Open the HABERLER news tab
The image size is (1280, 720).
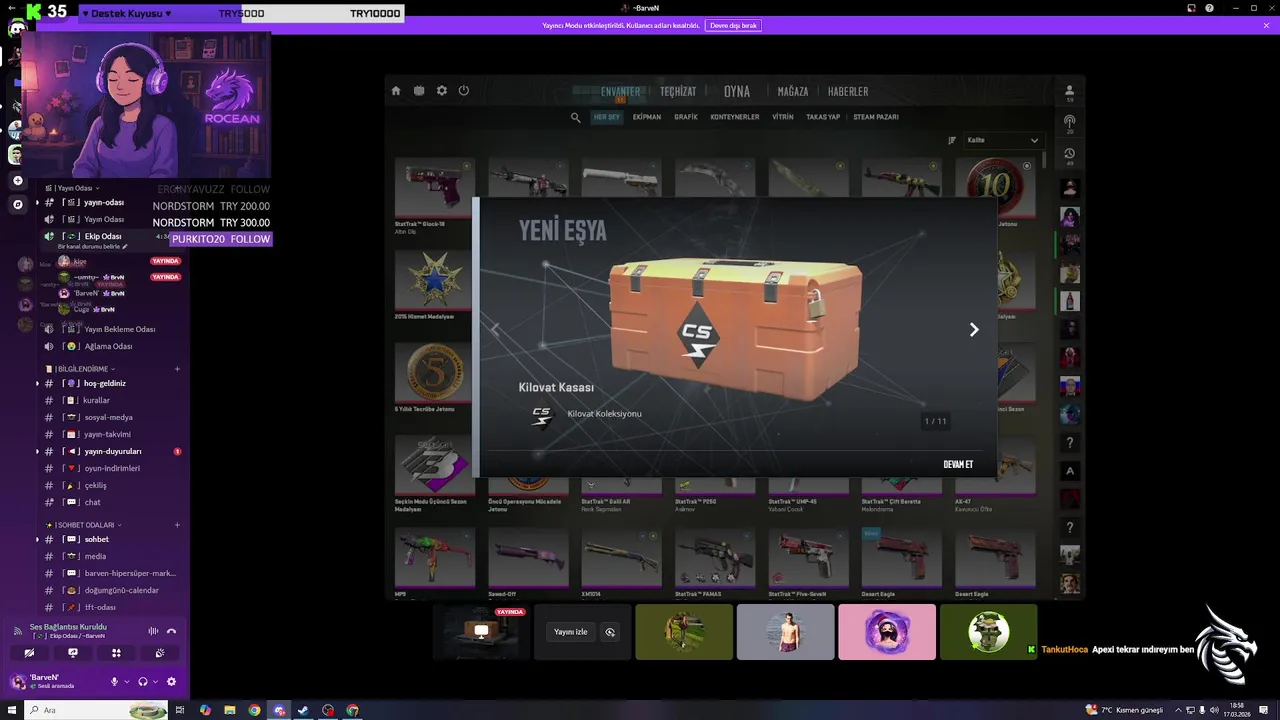pos(848,91)
